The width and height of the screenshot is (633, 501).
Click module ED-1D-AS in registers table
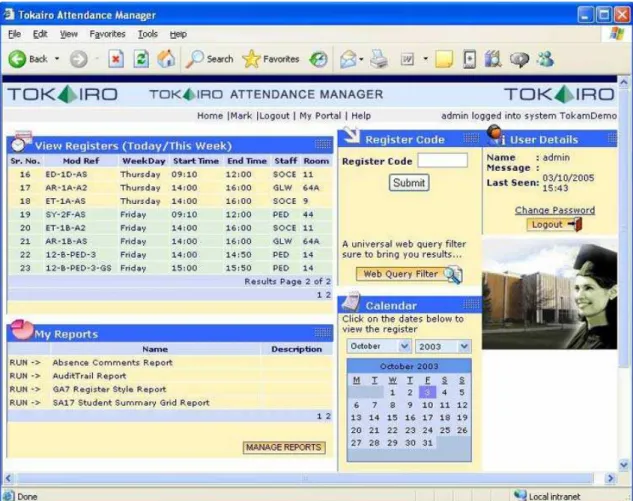tap(66, 174)
